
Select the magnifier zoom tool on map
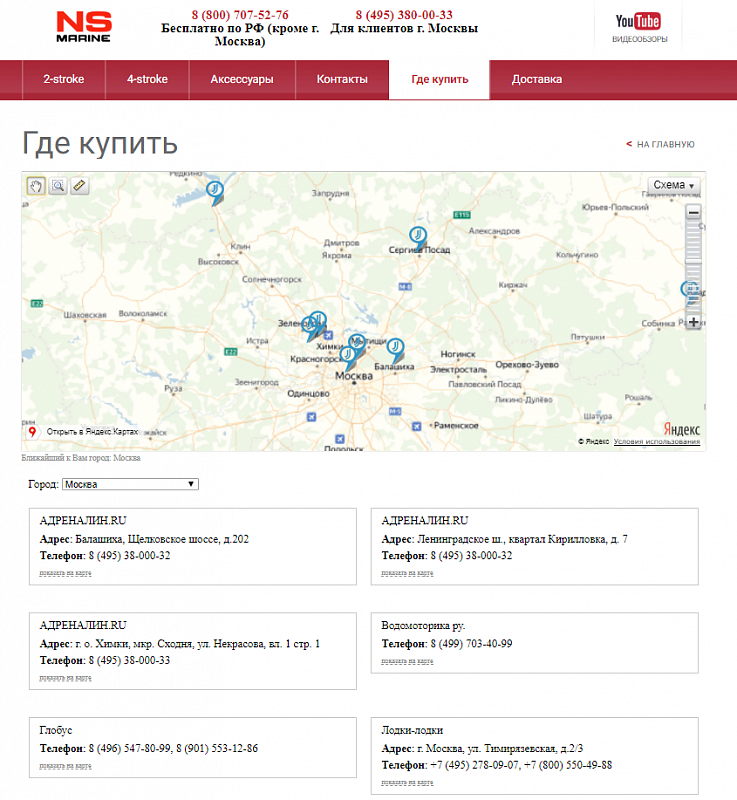pyautogui.click(x=58, y=186)
